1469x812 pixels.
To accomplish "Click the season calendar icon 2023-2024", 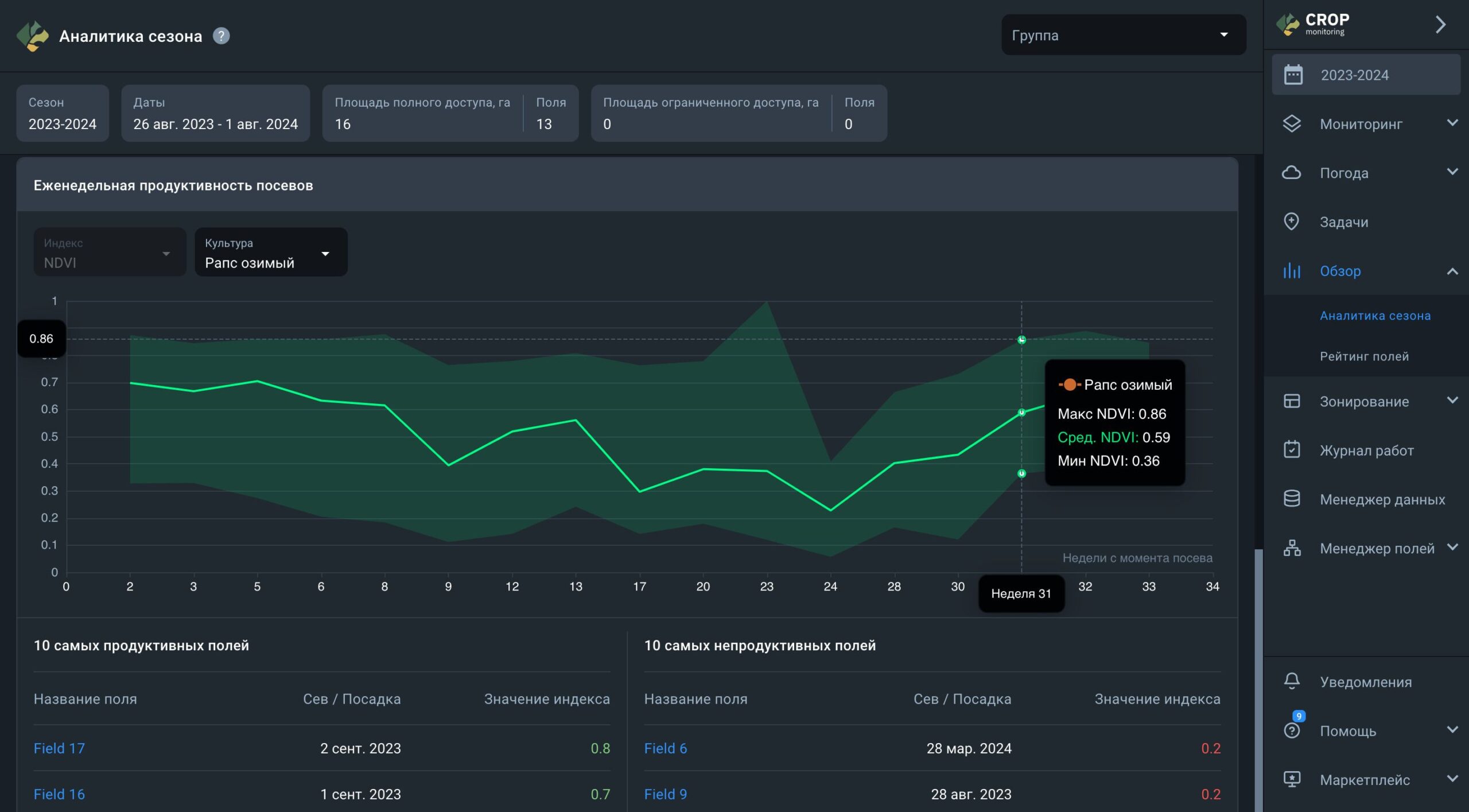I will click(x=1293, y=75).
